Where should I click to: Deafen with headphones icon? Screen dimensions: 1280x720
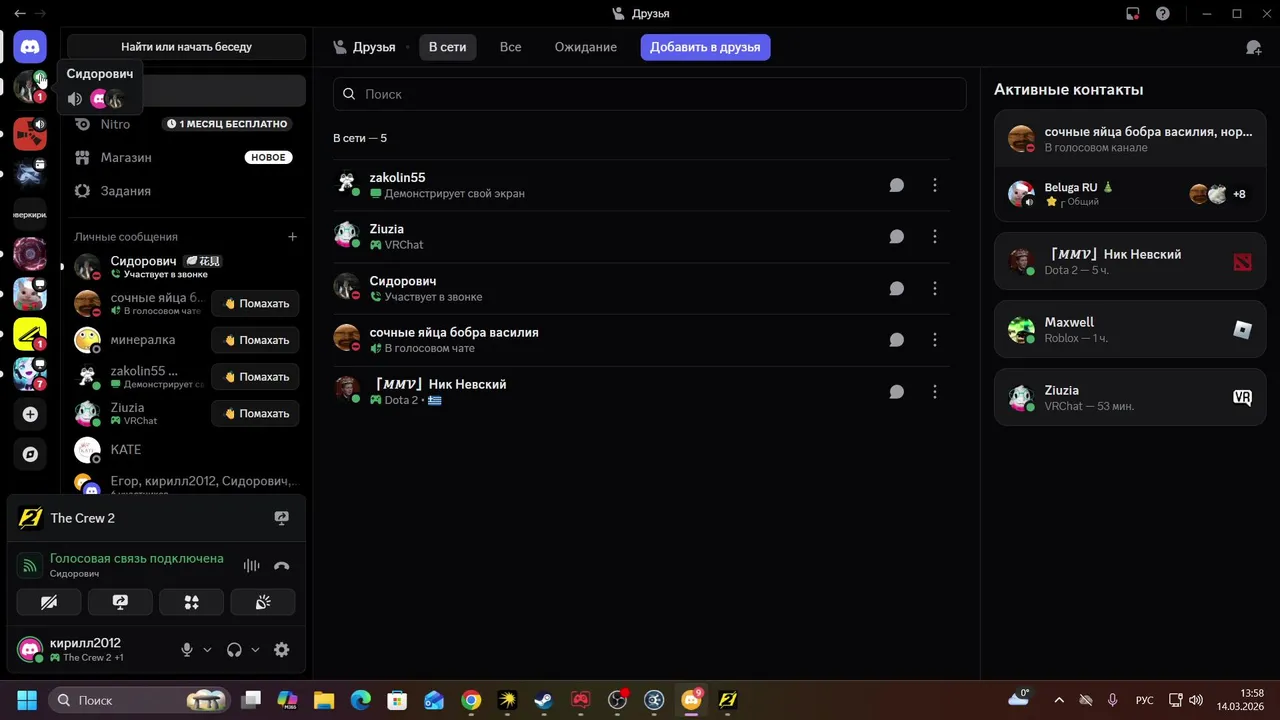(x=234, y=650)
